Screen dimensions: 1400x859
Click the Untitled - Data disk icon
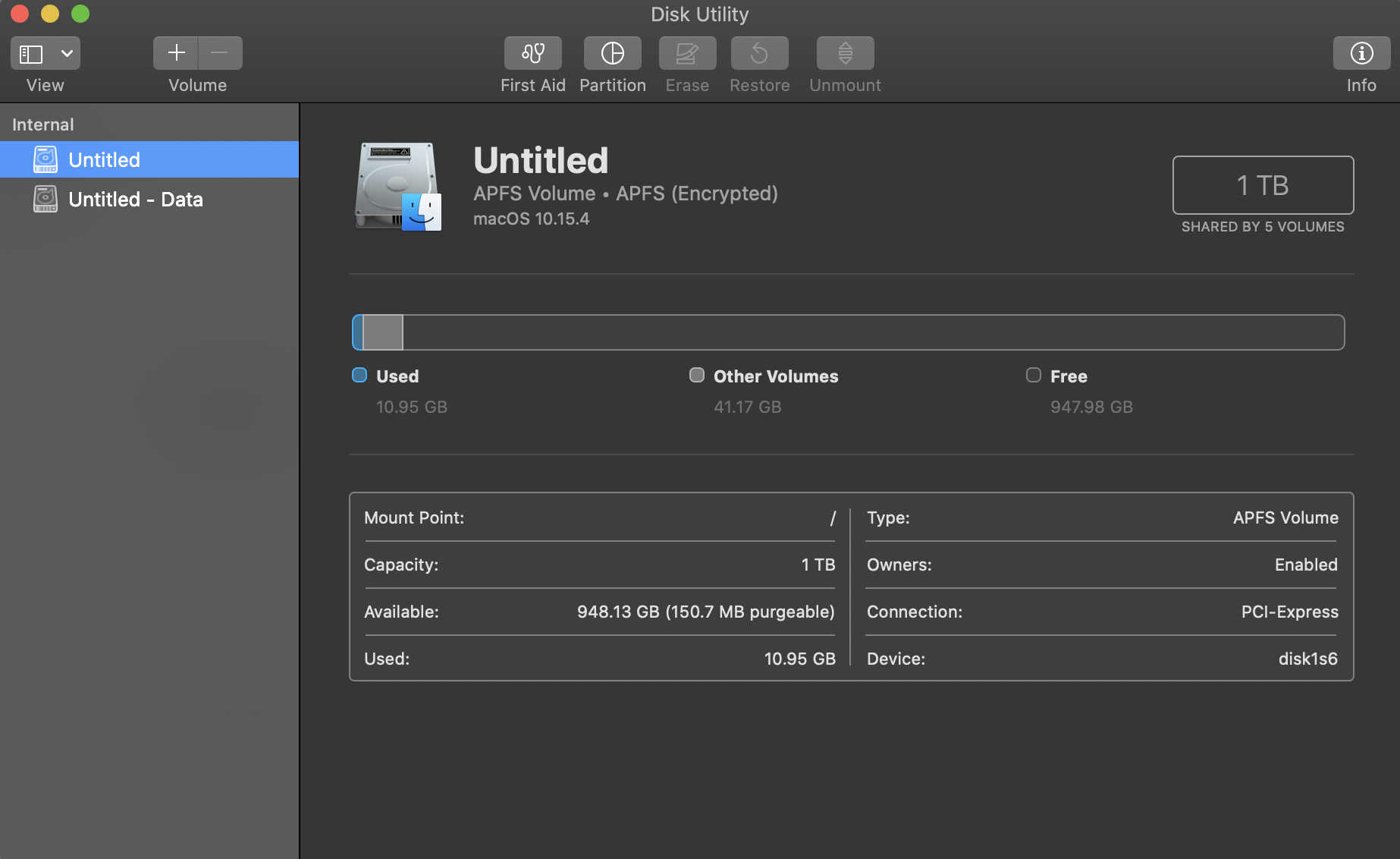click(46, 199)
